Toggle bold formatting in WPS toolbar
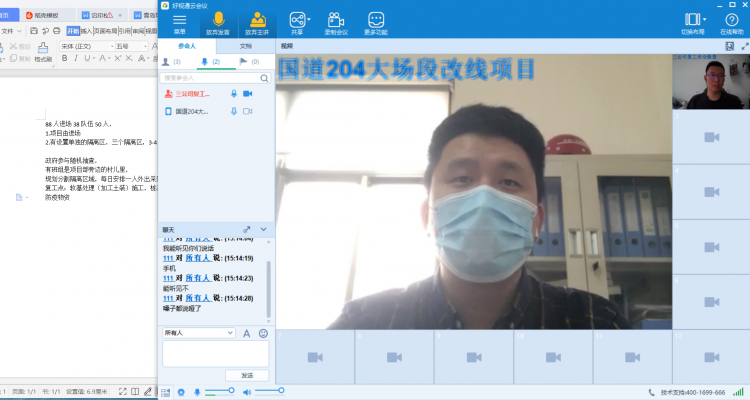750x400 pixels. click(64, 58)
